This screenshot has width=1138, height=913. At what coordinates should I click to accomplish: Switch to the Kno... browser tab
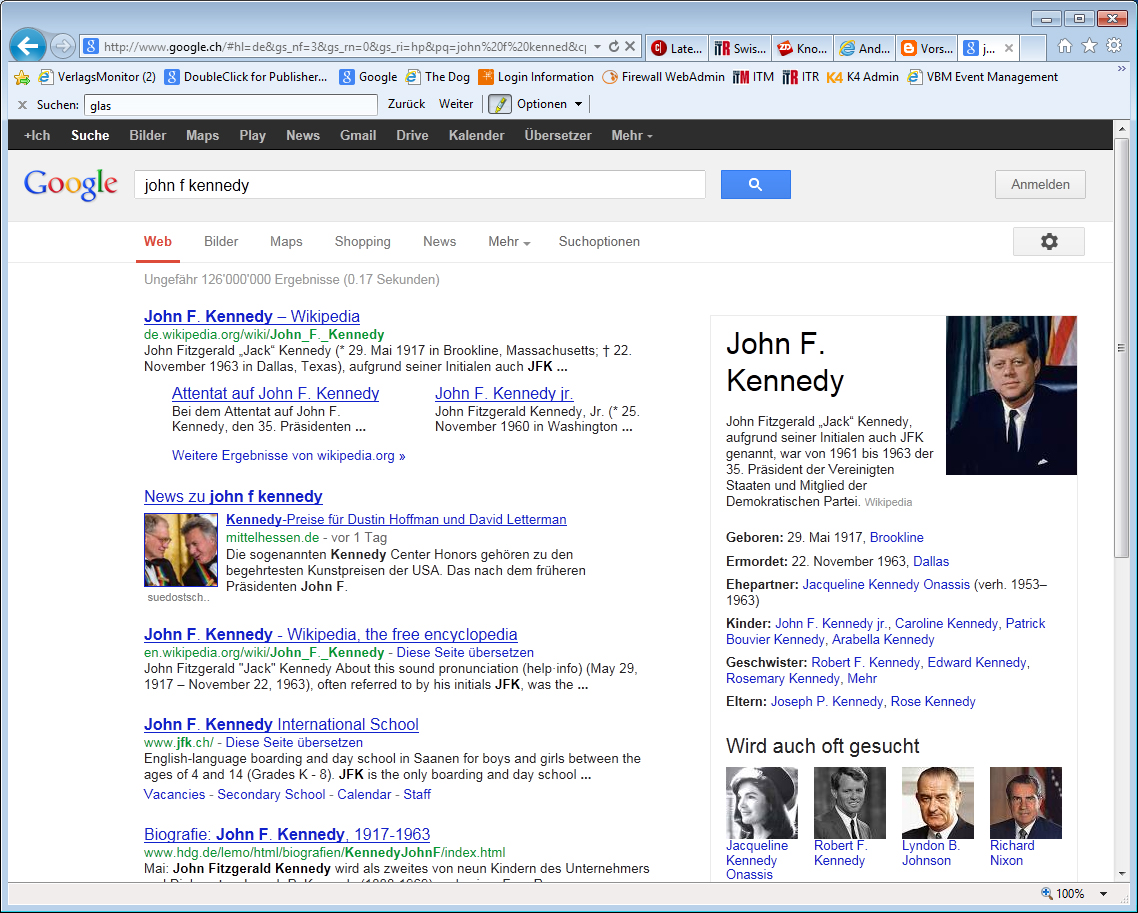coord(803,49)
